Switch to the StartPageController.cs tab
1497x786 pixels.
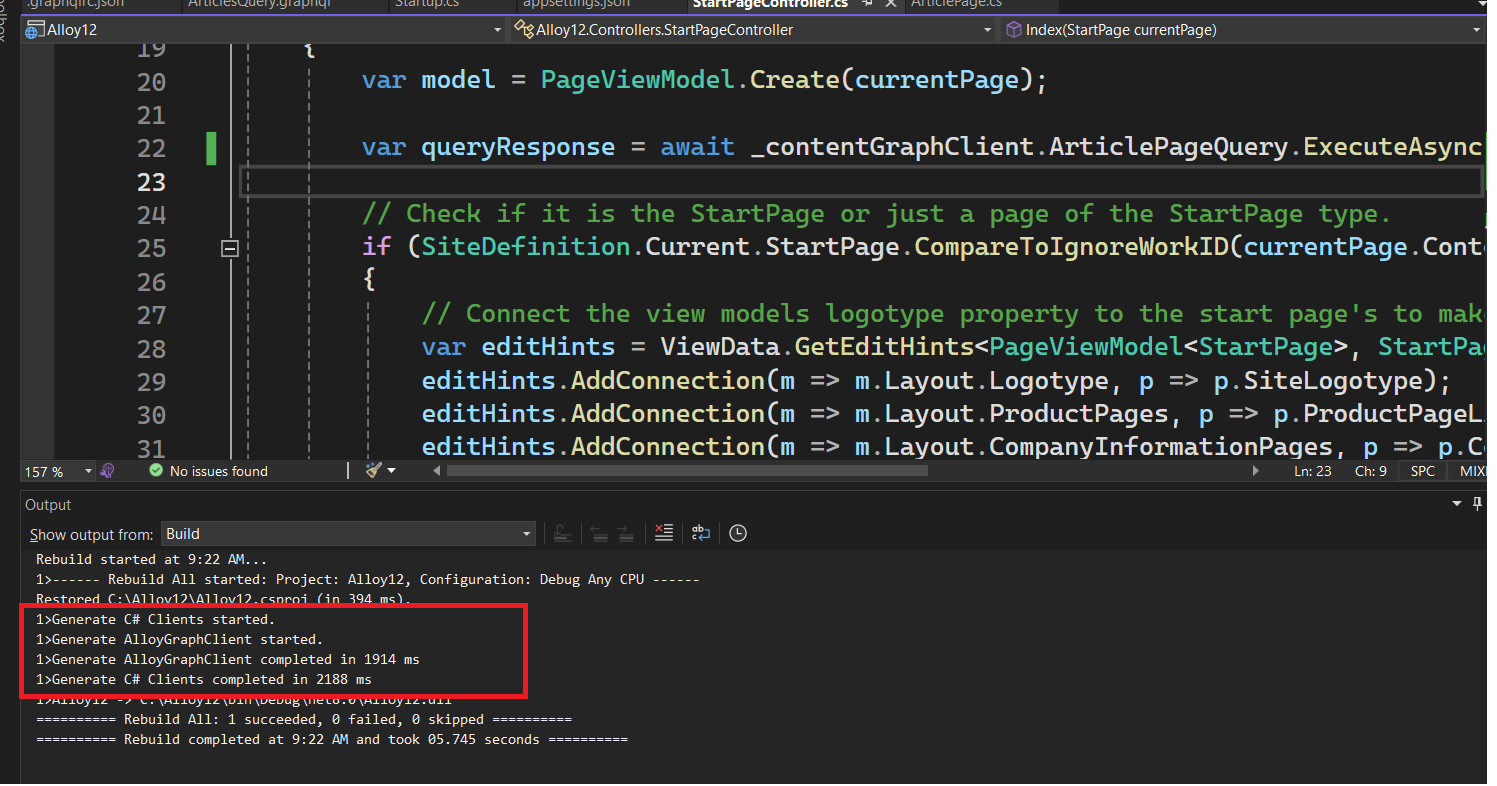click(x=770, y=4)
